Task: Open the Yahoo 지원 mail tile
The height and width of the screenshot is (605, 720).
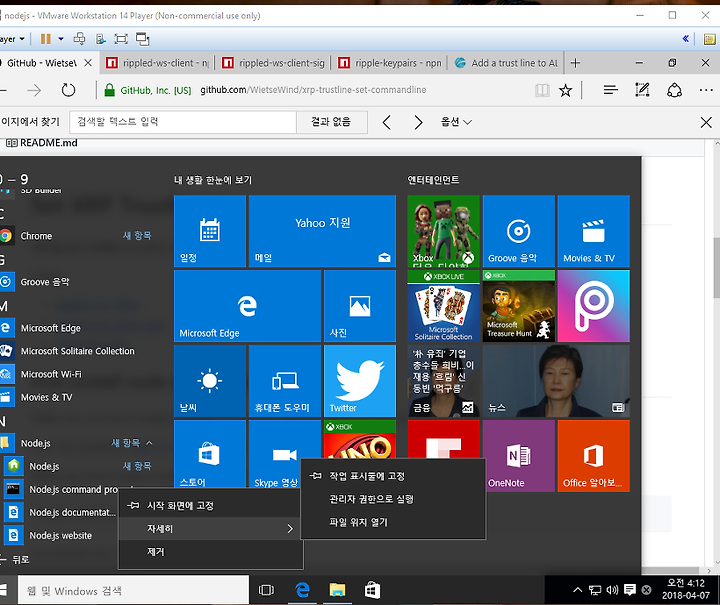Action: pyautogui.click(x=322, y=231)
